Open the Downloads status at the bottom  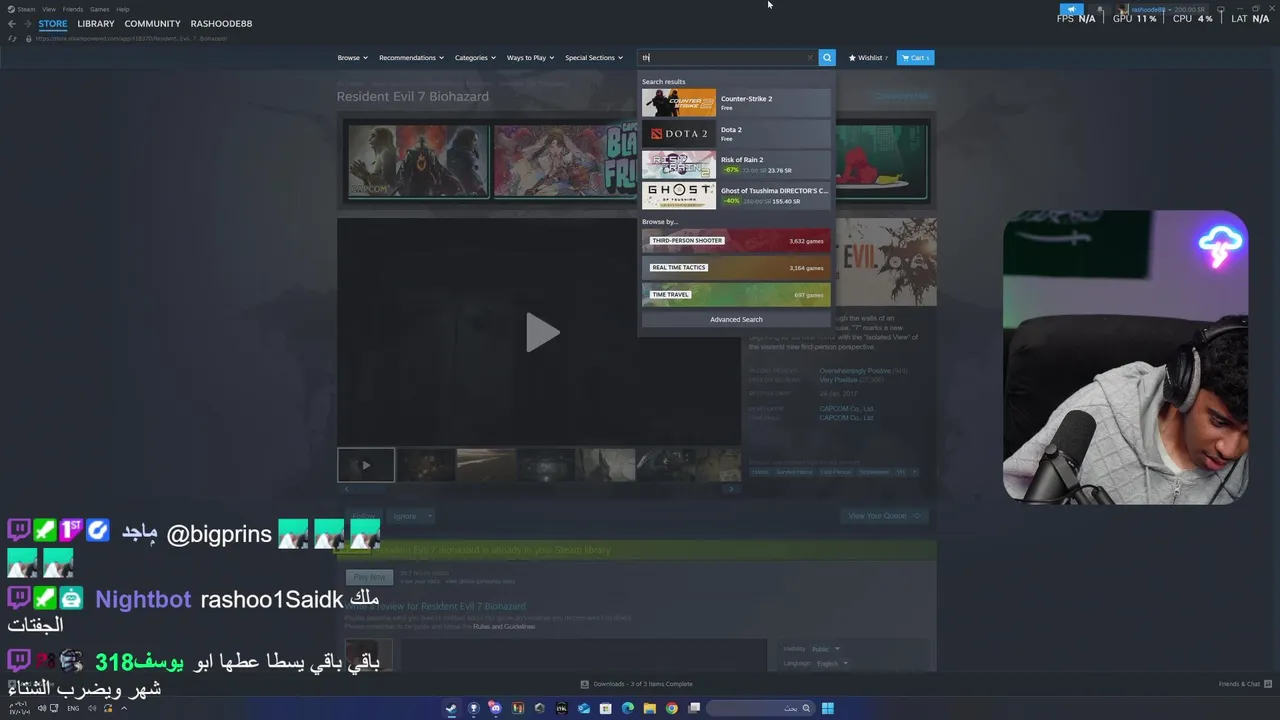click(637, 684)
